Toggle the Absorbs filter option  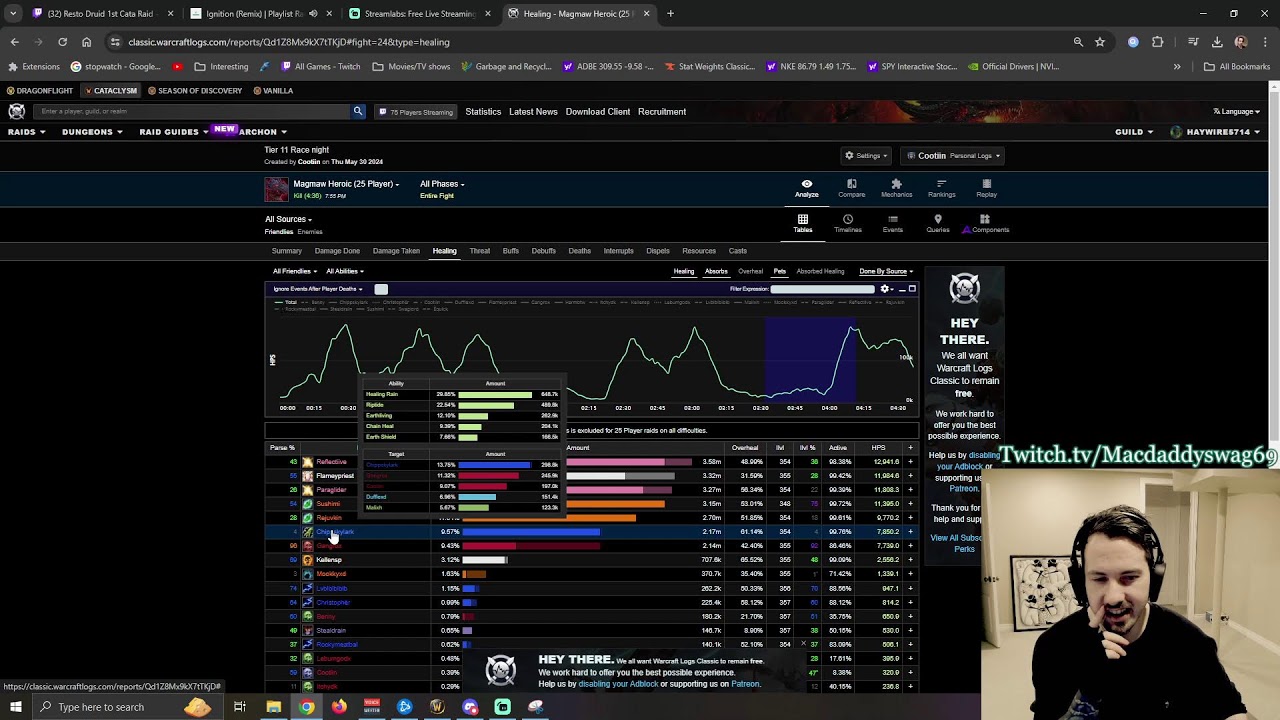click(x=716, y=271)
